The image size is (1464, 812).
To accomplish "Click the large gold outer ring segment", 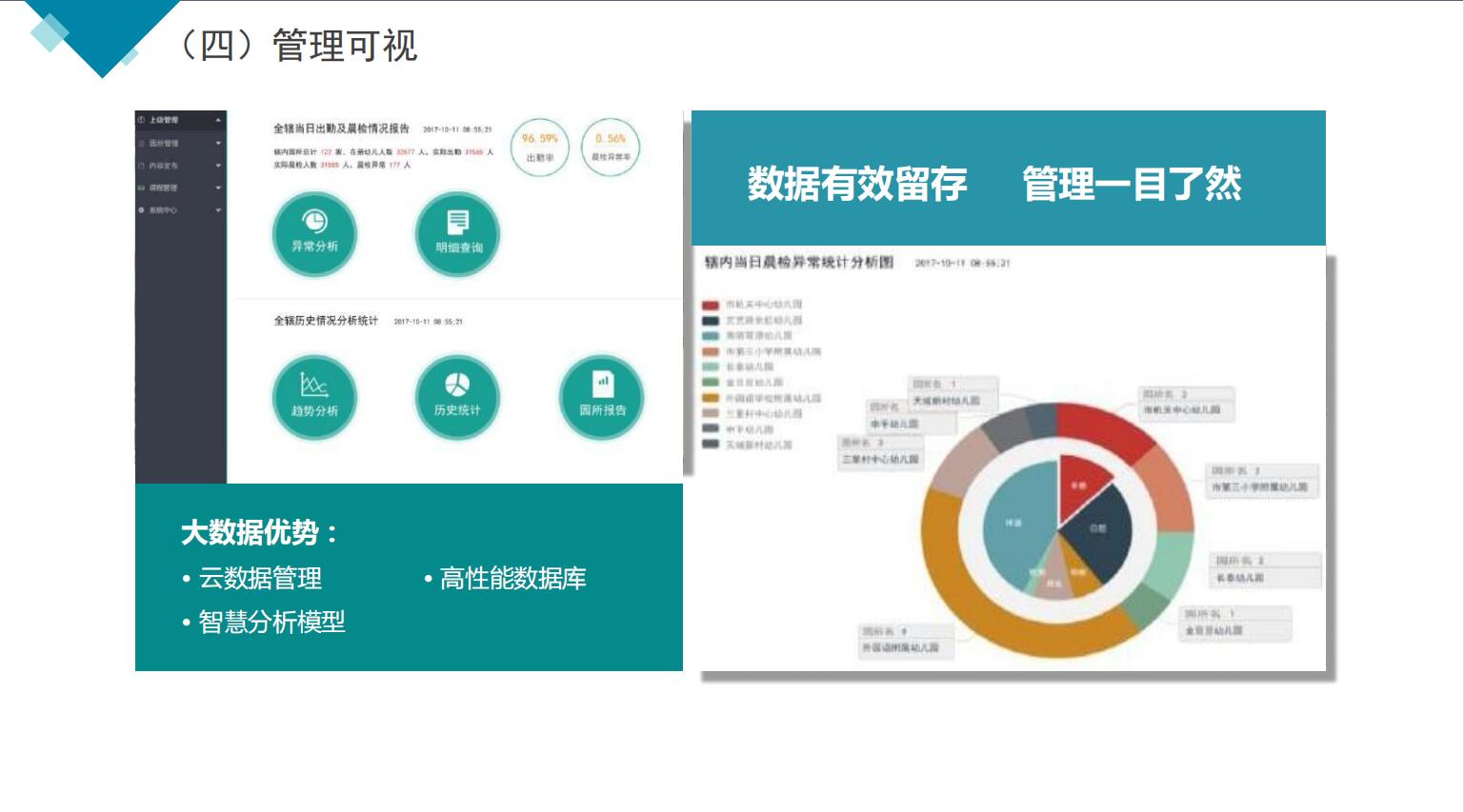I will click(962, 590).
